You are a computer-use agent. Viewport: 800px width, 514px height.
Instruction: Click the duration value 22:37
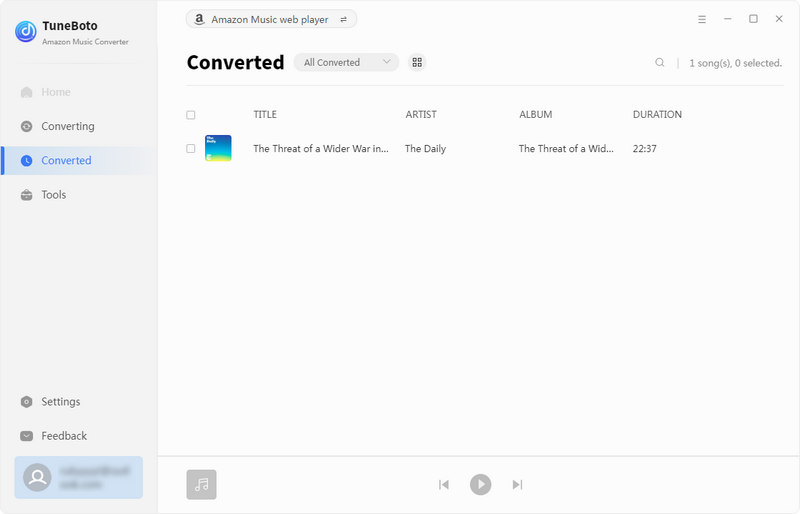[x=644, y=149]
